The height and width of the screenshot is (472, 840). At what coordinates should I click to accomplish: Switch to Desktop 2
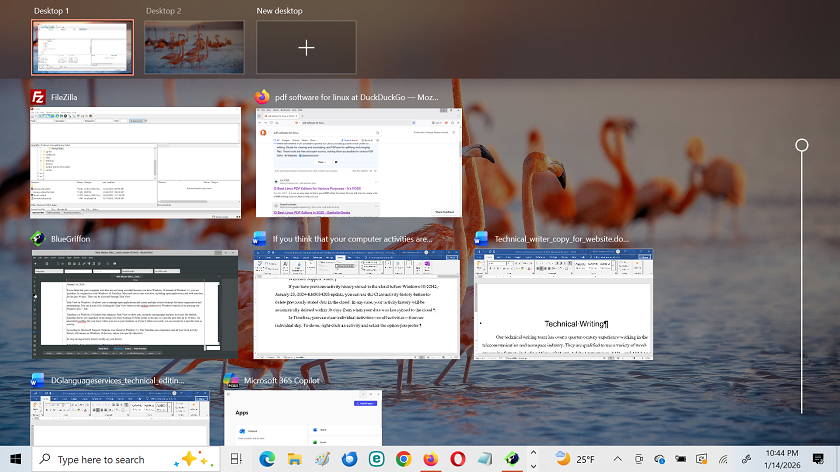pos(194,47)
